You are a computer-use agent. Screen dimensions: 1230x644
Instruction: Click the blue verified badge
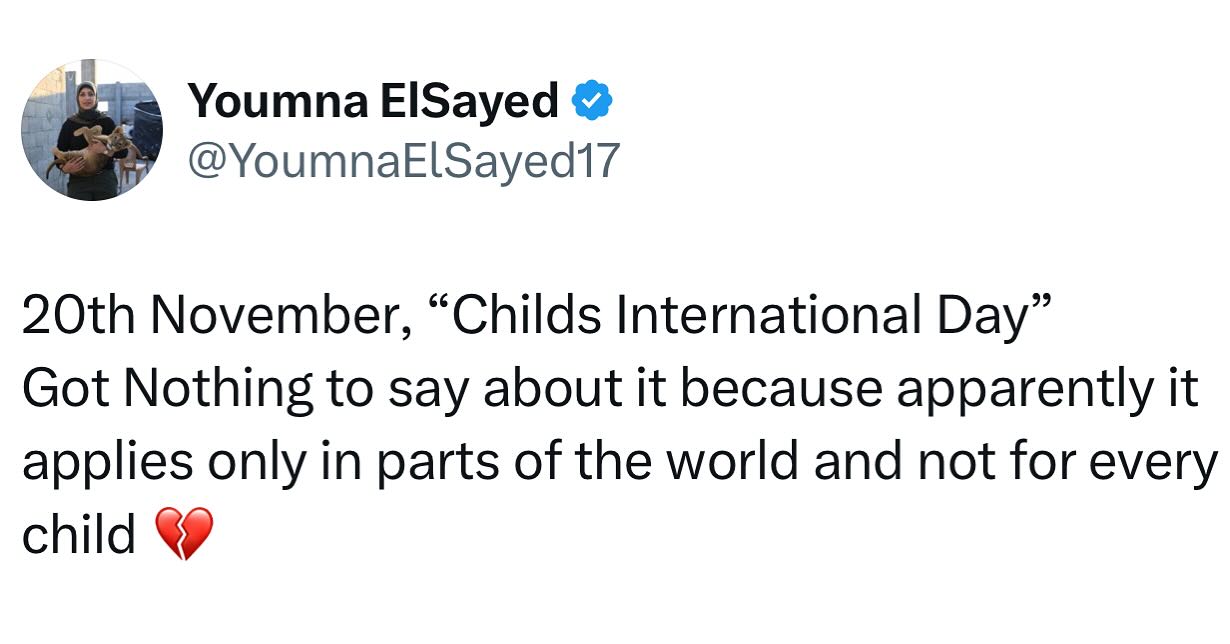click(x=592, y=102)
